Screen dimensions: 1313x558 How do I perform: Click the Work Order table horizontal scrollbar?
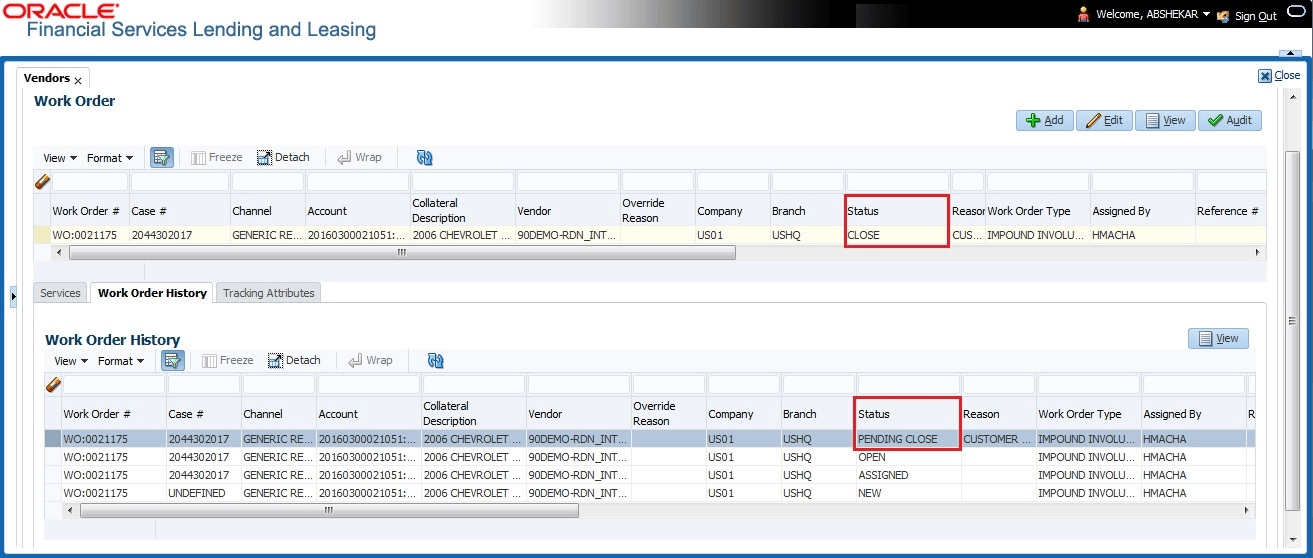coord(402,253)
